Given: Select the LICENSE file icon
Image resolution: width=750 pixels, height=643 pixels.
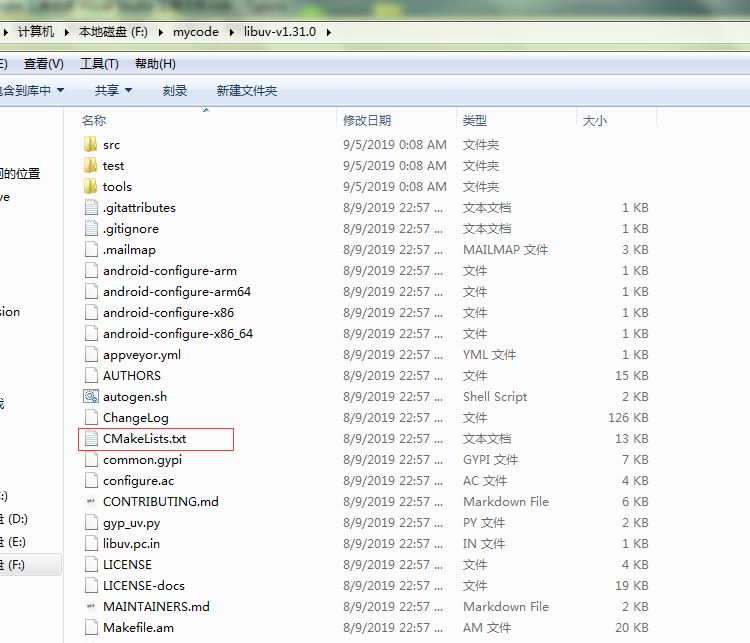Looking at the screenshot, I should coord(90,565).
